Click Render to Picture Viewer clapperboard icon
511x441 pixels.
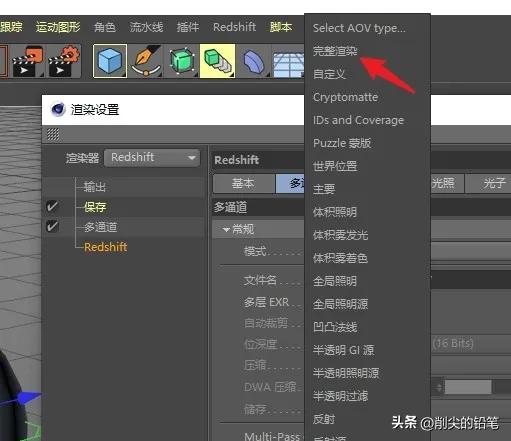(x=28, y=62)
